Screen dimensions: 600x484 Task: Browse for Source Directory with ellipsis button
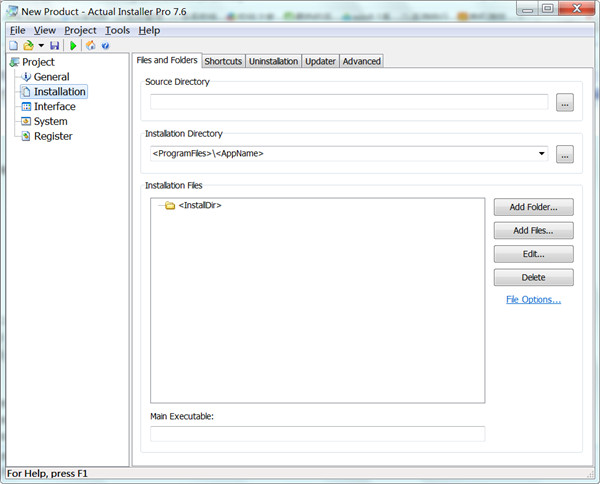pyautogui.click(x=565, y=102)
